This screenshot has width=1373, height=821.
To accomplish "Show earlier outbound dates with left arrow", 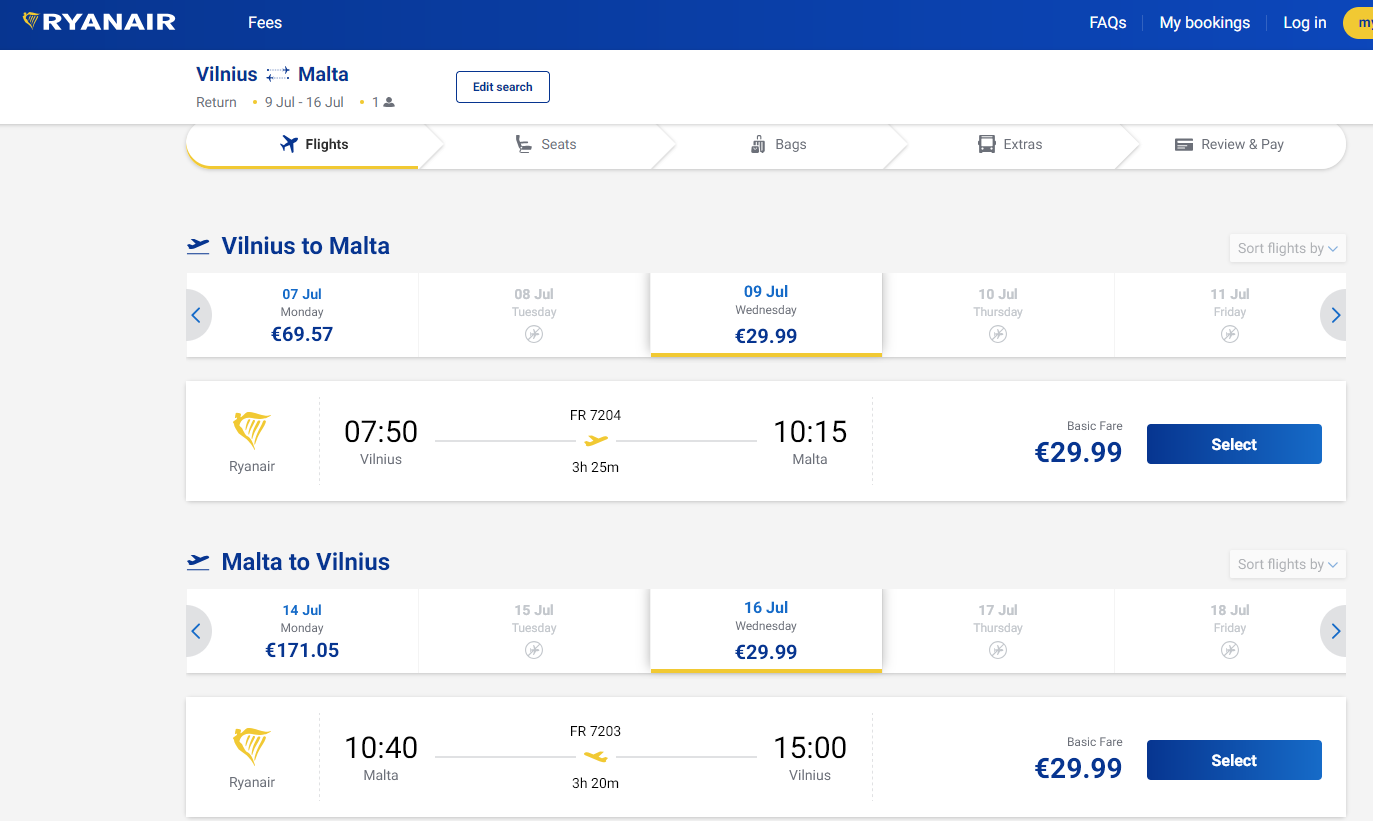I will [196, 315].
